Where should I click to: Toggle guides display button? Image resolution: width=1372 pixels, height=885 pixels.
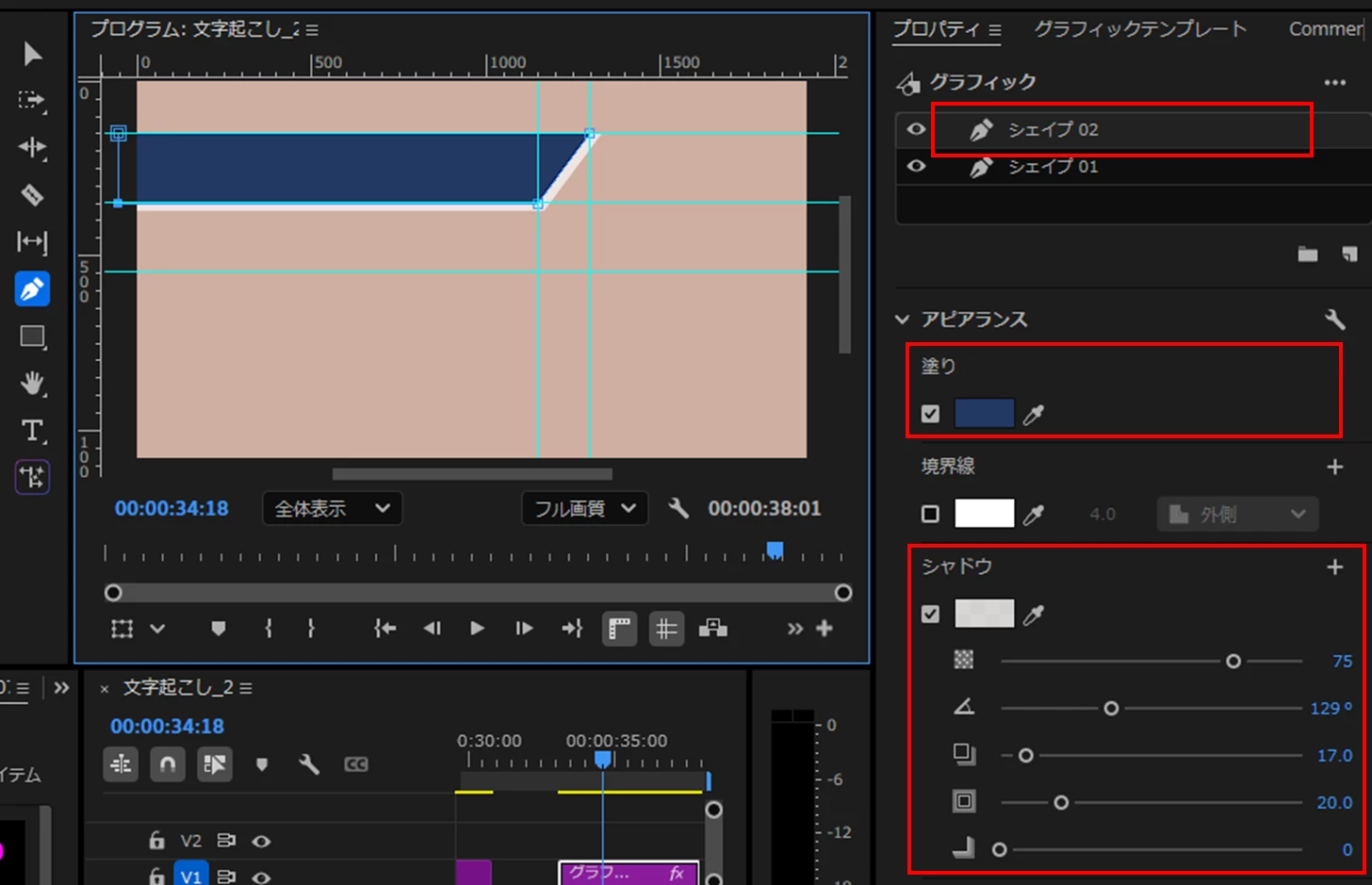pos(666,629)
